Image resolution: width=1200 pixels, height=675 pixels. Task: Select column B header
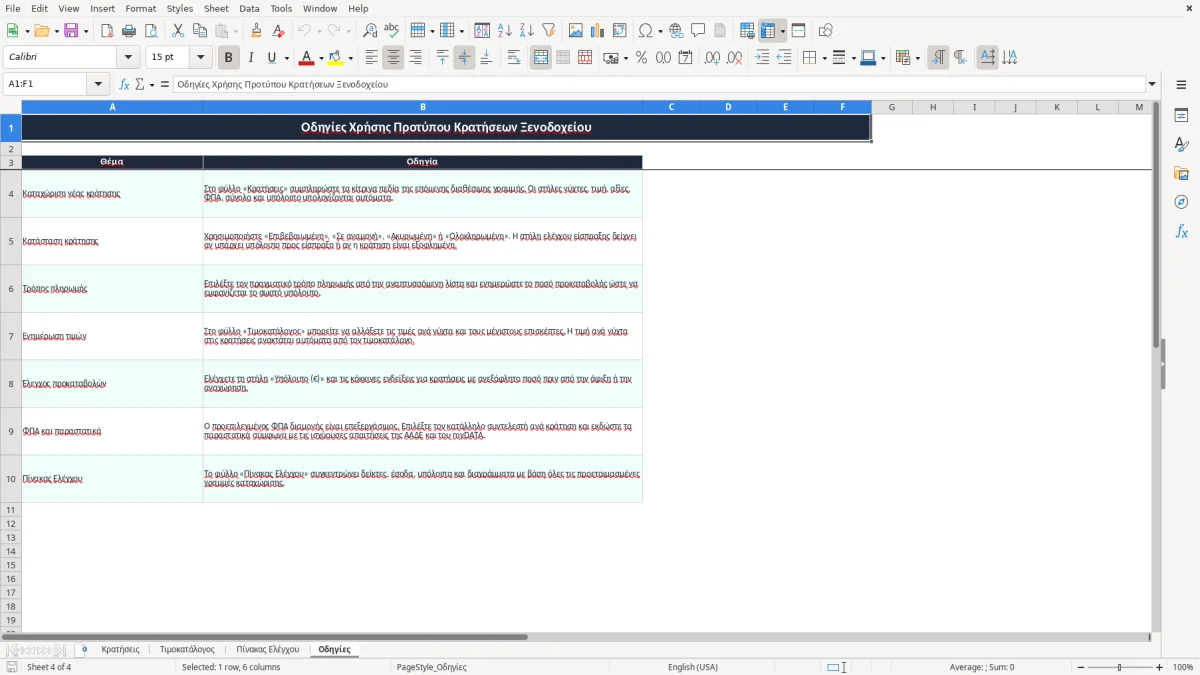(x=422, y=107)
